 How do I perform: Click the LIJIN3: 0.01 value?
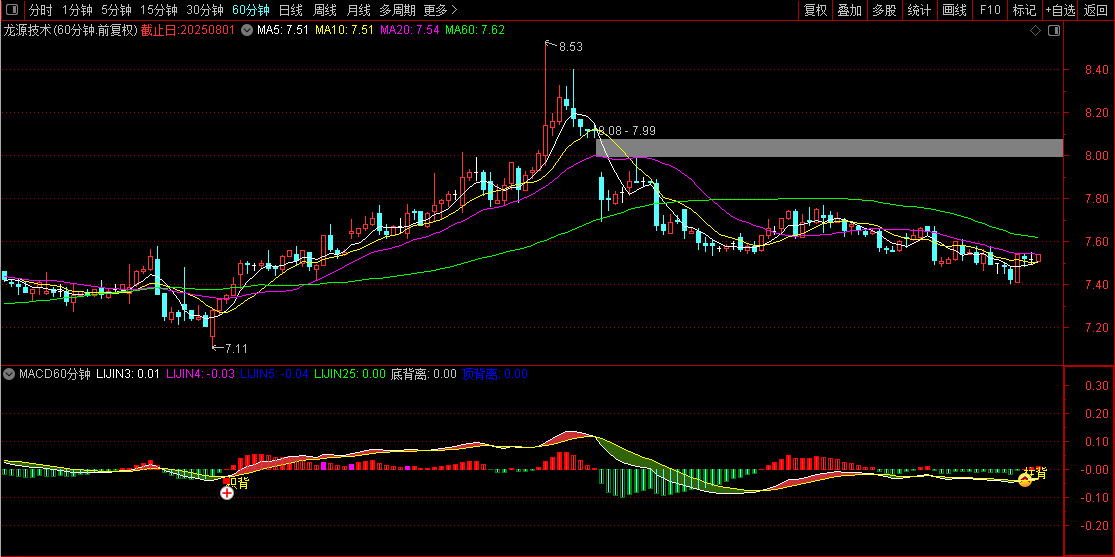[128, 373]
